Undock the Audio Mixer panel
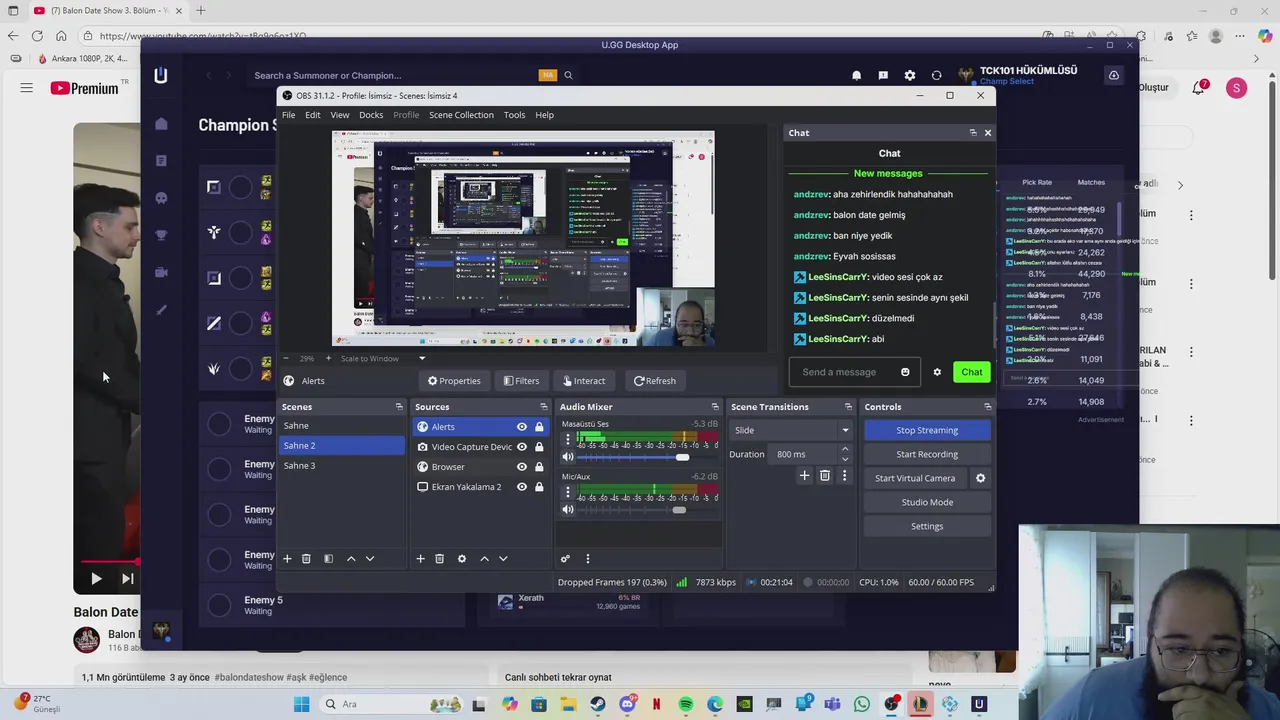This screenshot has width=1280, height=720. click(x=714, y=407)
